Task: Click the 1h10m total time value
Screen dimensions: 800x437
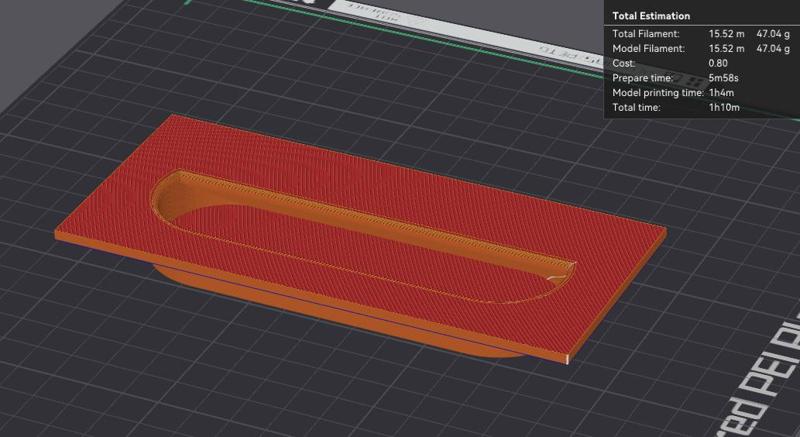Action: pos(723,108)
